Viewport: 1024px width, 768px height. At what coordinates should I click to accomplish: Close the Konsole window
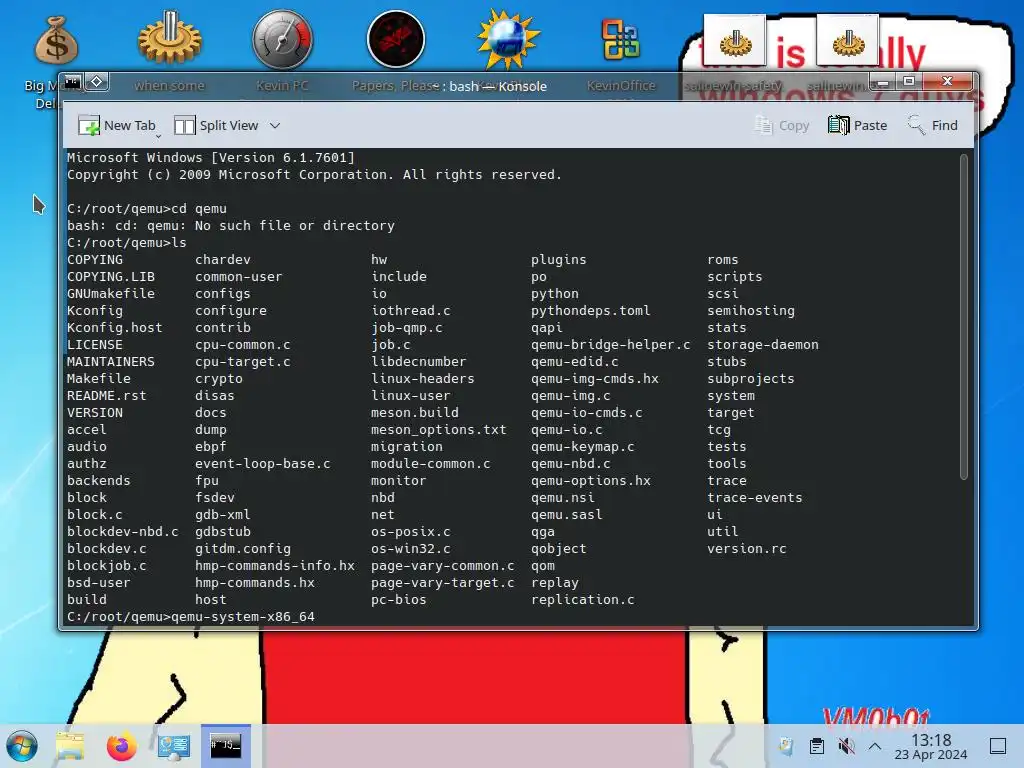click(948, 82)
